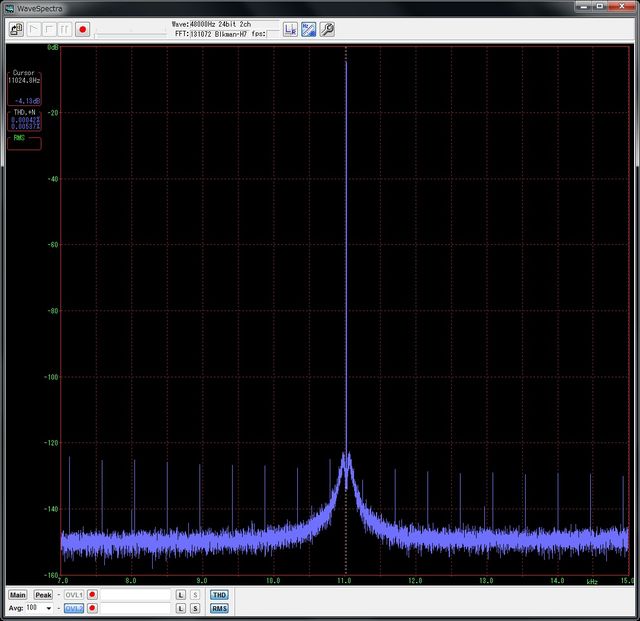Start recording with top red record button
The height and width of the screenshot is (621, 640).
point(83,30)
